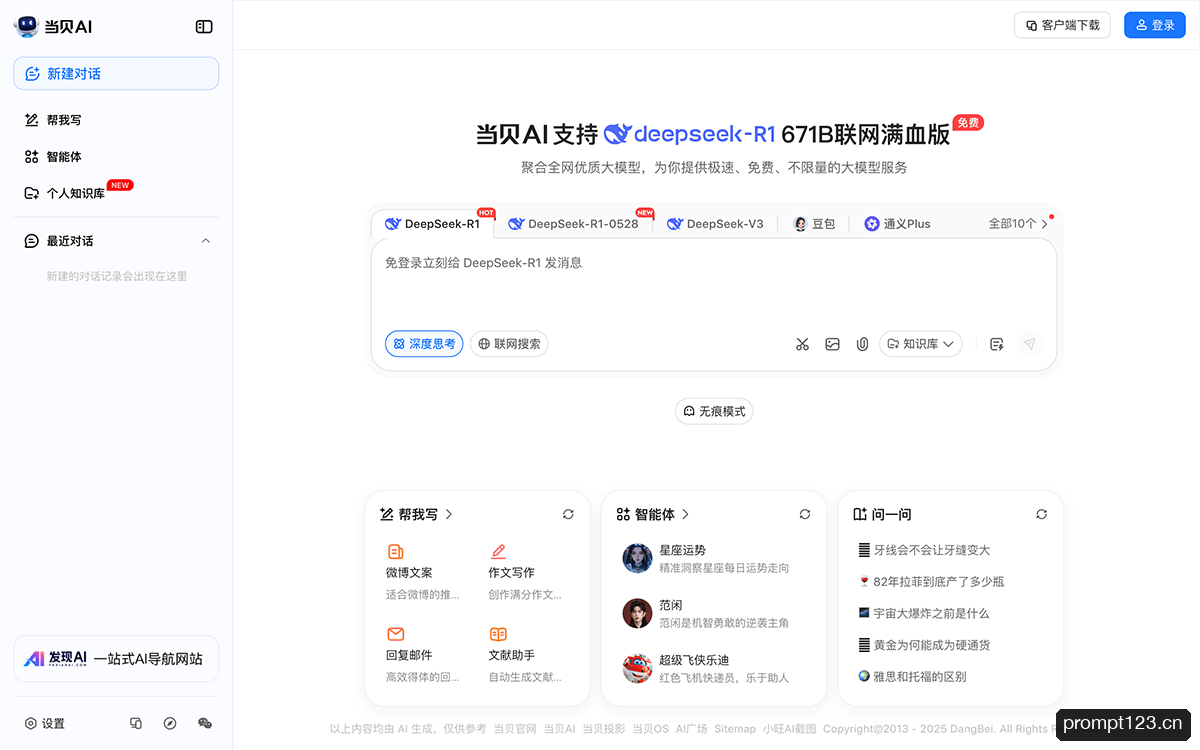
Task: Open 回复邮件 writing template
Action: click(423, 655)
